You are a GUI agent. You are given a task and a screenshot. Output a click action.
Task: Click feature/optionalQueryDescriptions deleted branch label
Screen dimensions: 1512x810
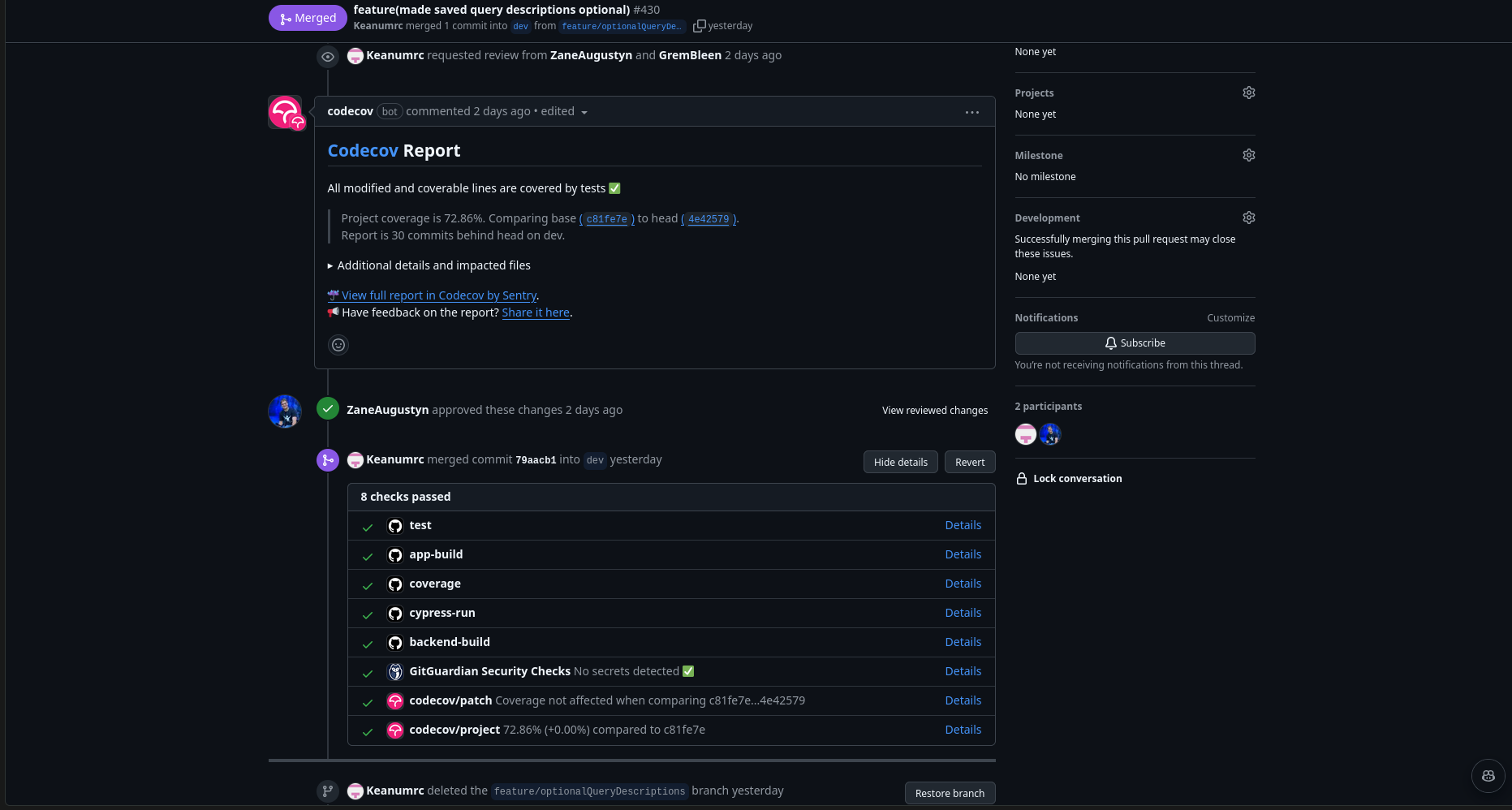click(589, 791)
